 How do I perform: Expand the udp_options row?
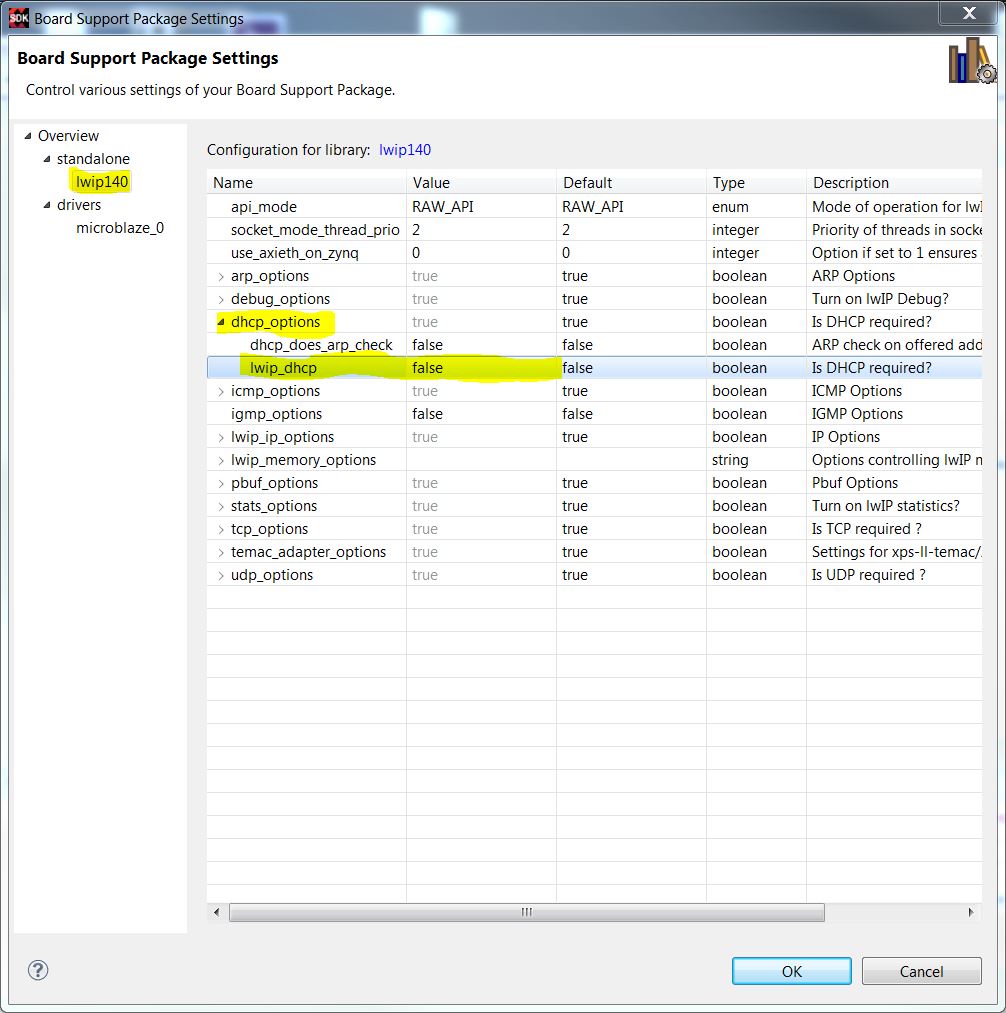[221, 576]
